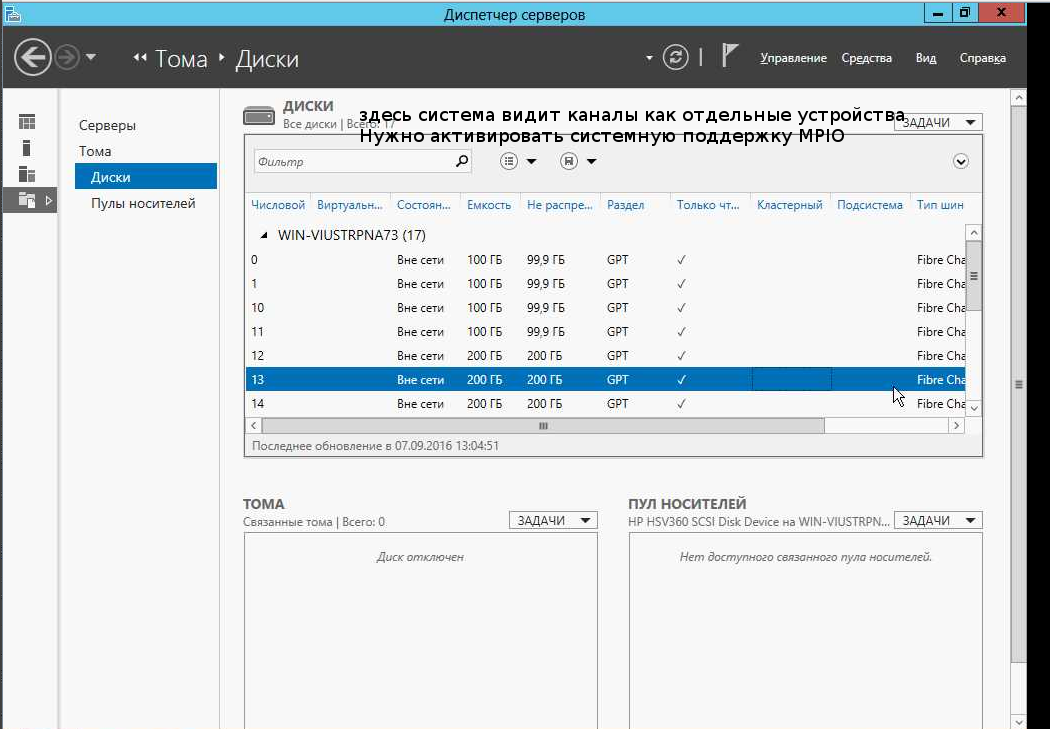
Task: Click the Диски breadcrumb
Action: [267, 59]
